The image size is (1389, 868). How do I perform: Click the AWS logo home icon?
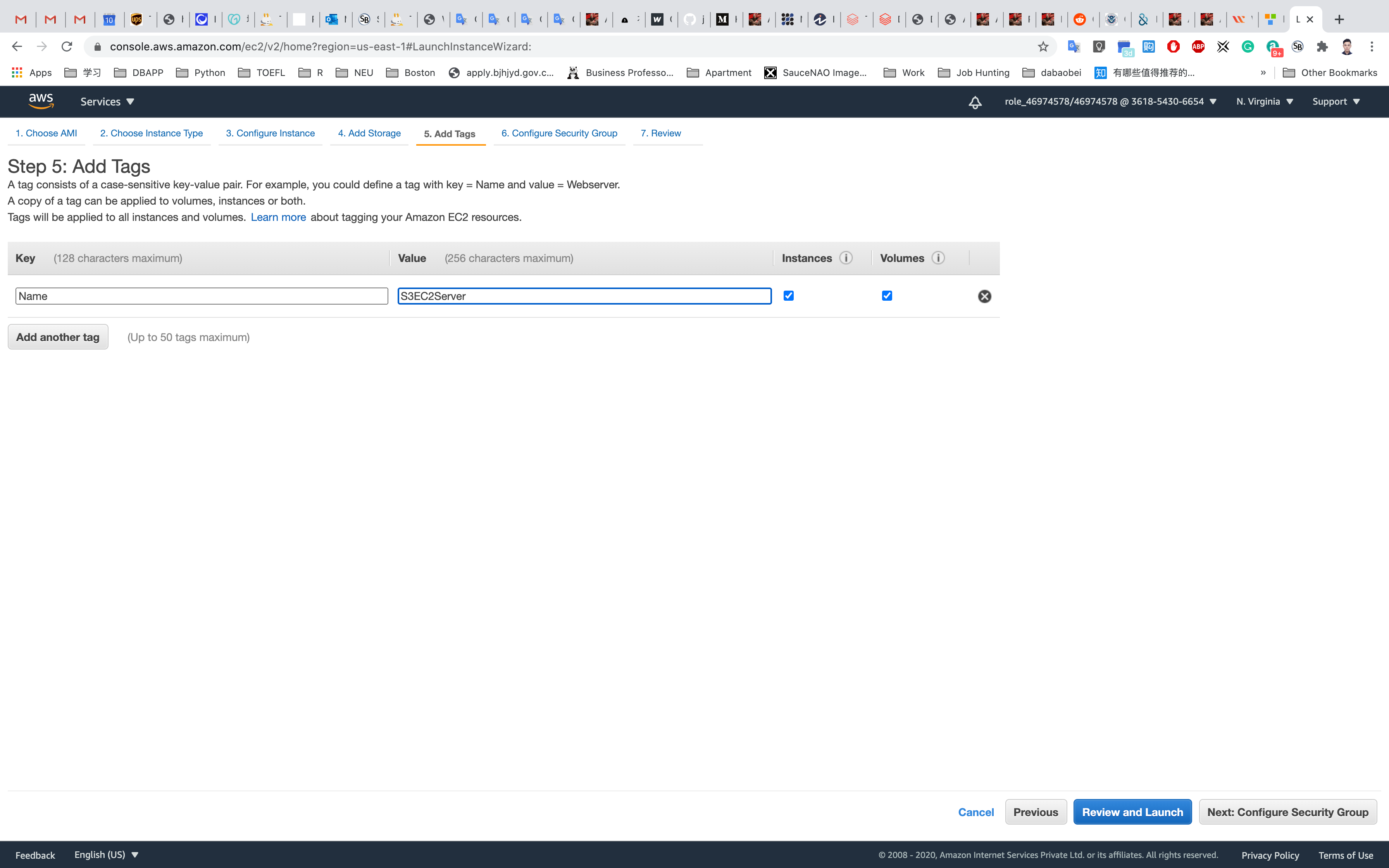(x=41, y=101)
